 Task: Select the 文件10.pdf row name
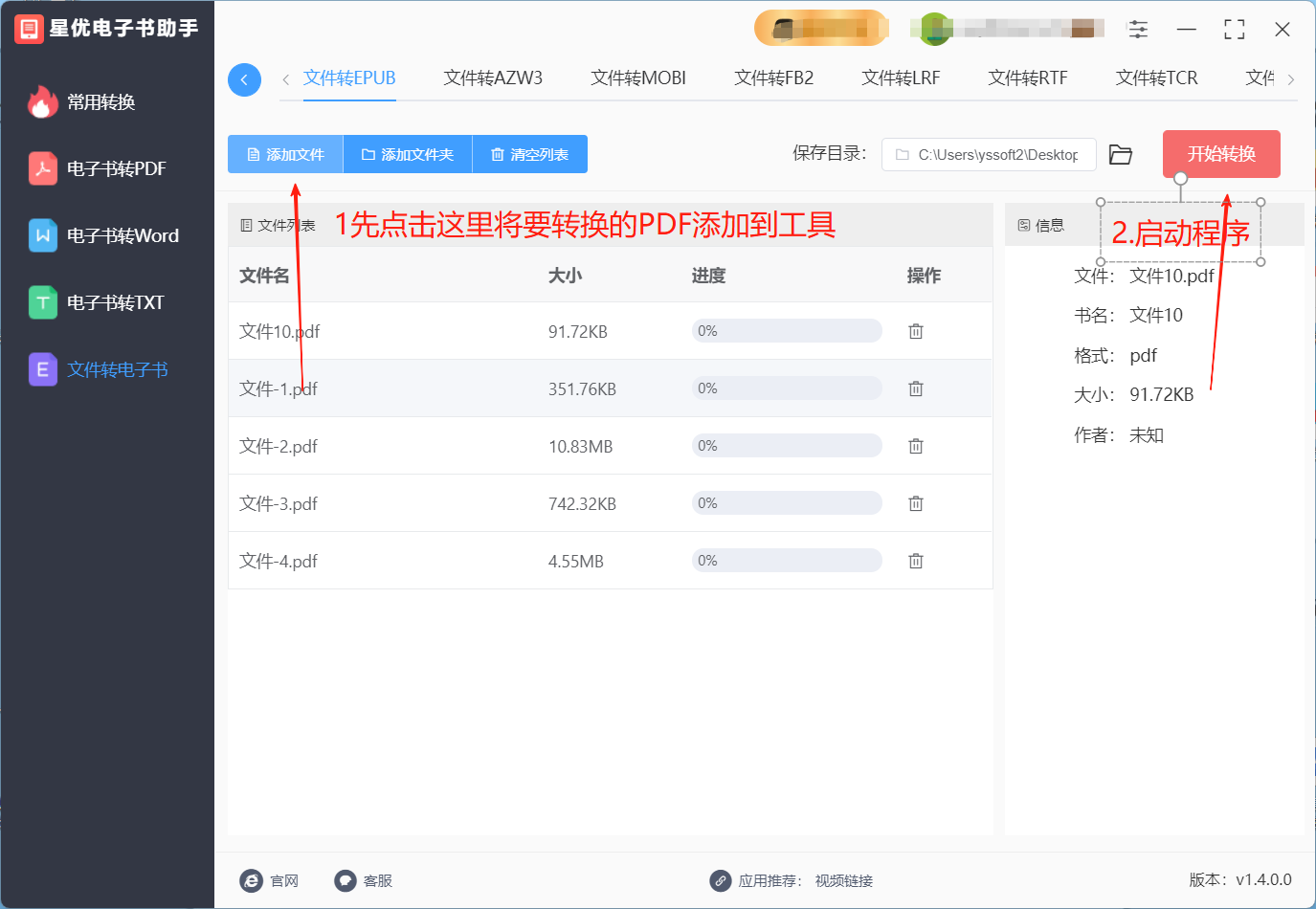tap(279, 331)
